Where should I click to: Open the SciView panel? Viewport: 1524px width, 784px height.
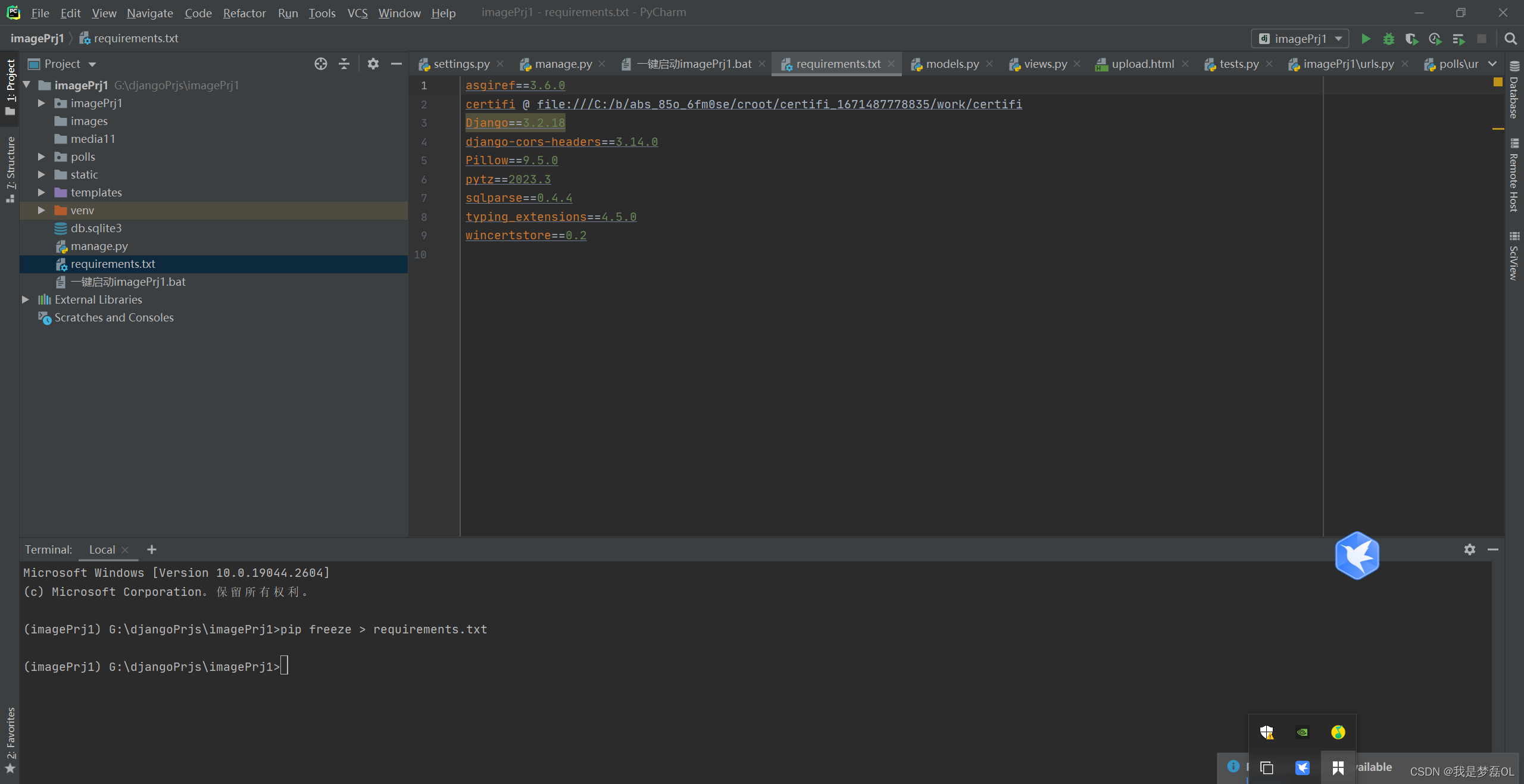point(1514,257)
